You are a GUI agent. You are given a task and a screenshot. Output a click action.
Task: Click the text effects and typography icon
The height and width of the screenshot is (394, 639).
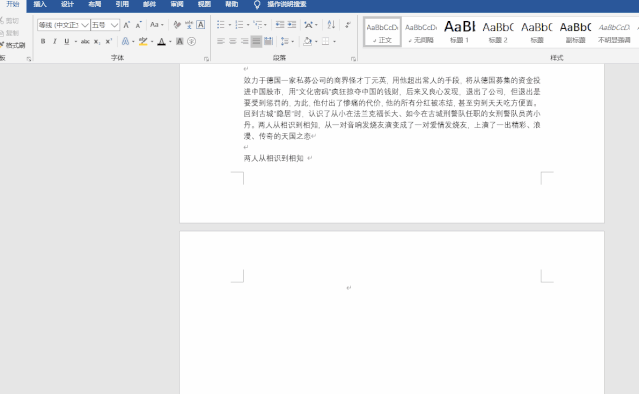[x=126, y=41]
